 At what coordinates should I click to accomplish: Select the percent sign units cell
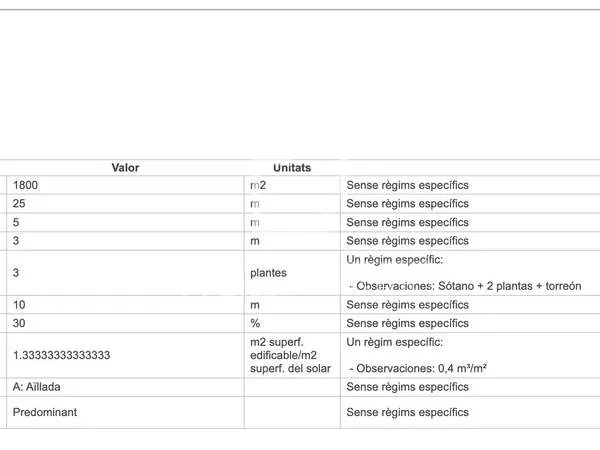(x=292, y=323)
